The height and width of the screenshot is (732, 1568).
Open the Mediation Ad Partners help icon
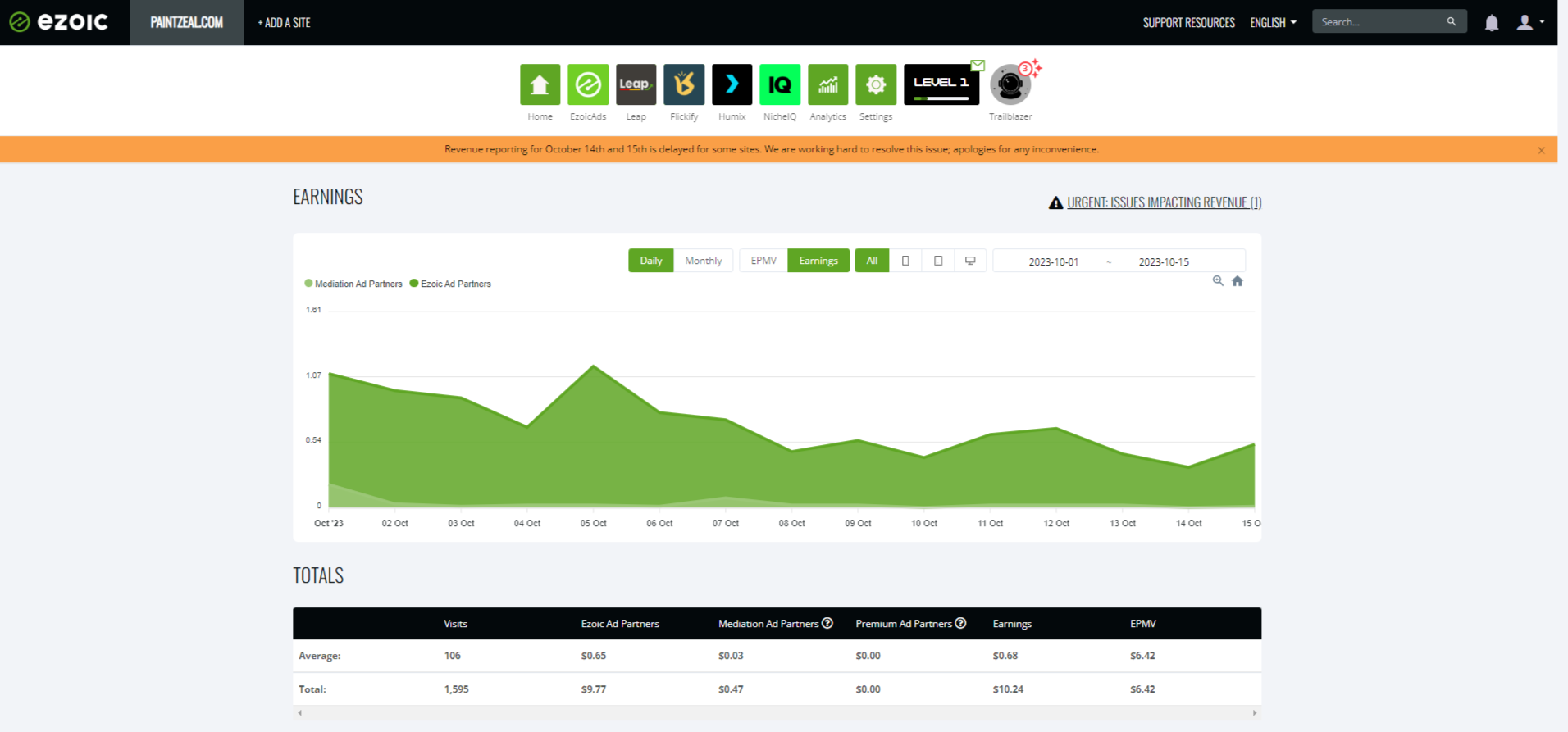coord(827,623)
